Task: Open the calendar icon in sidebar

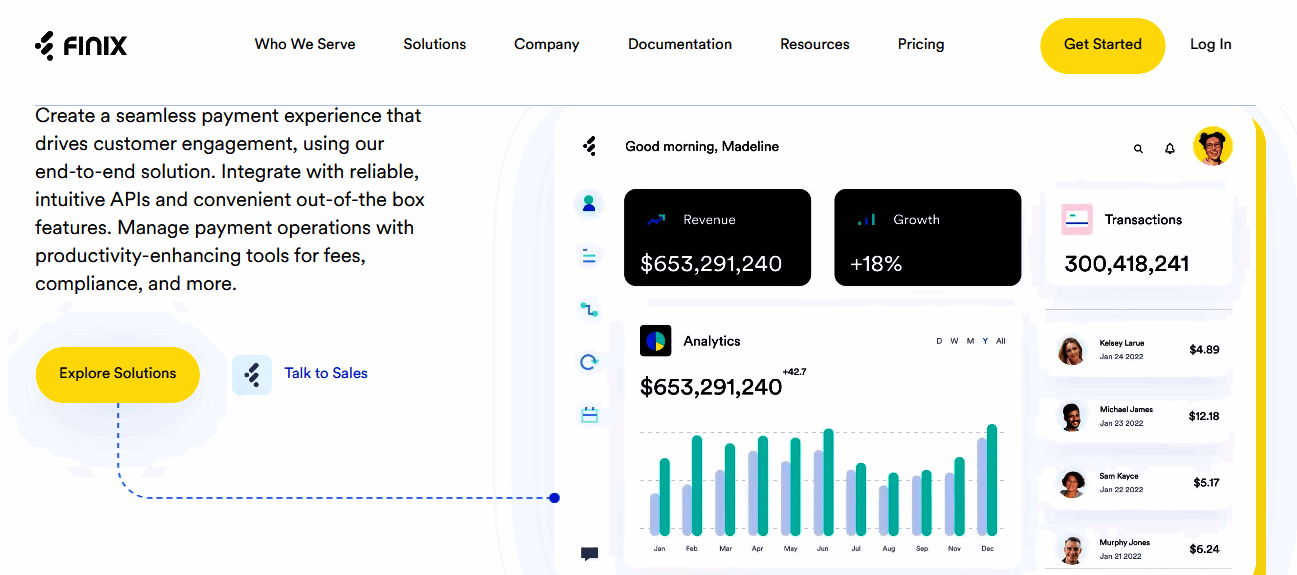Action: [589, 414]
